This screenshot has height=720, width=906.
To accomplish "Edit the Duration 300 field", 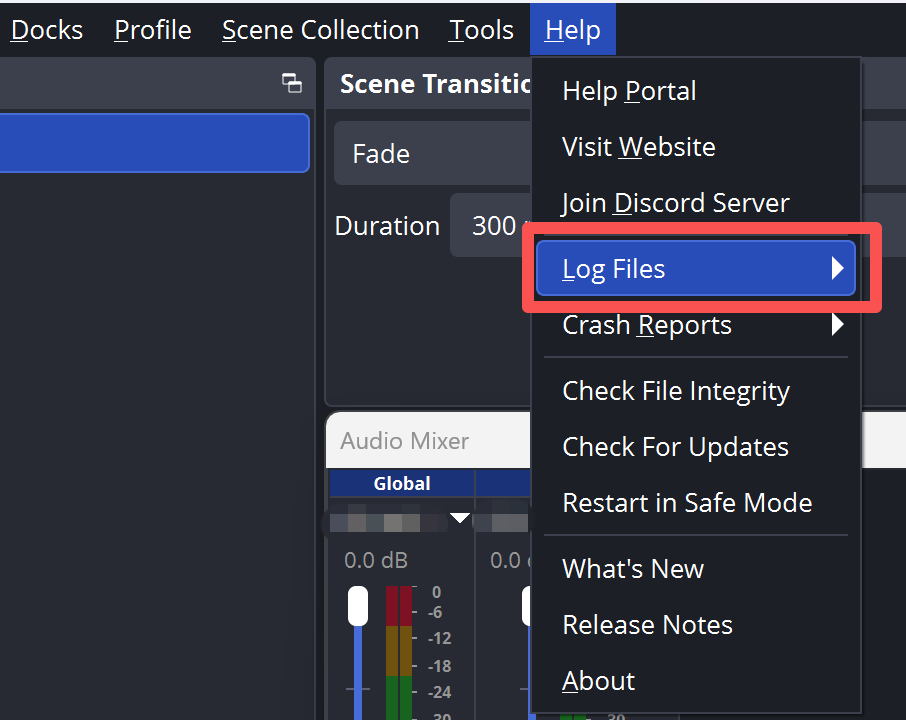I will 491,225.
